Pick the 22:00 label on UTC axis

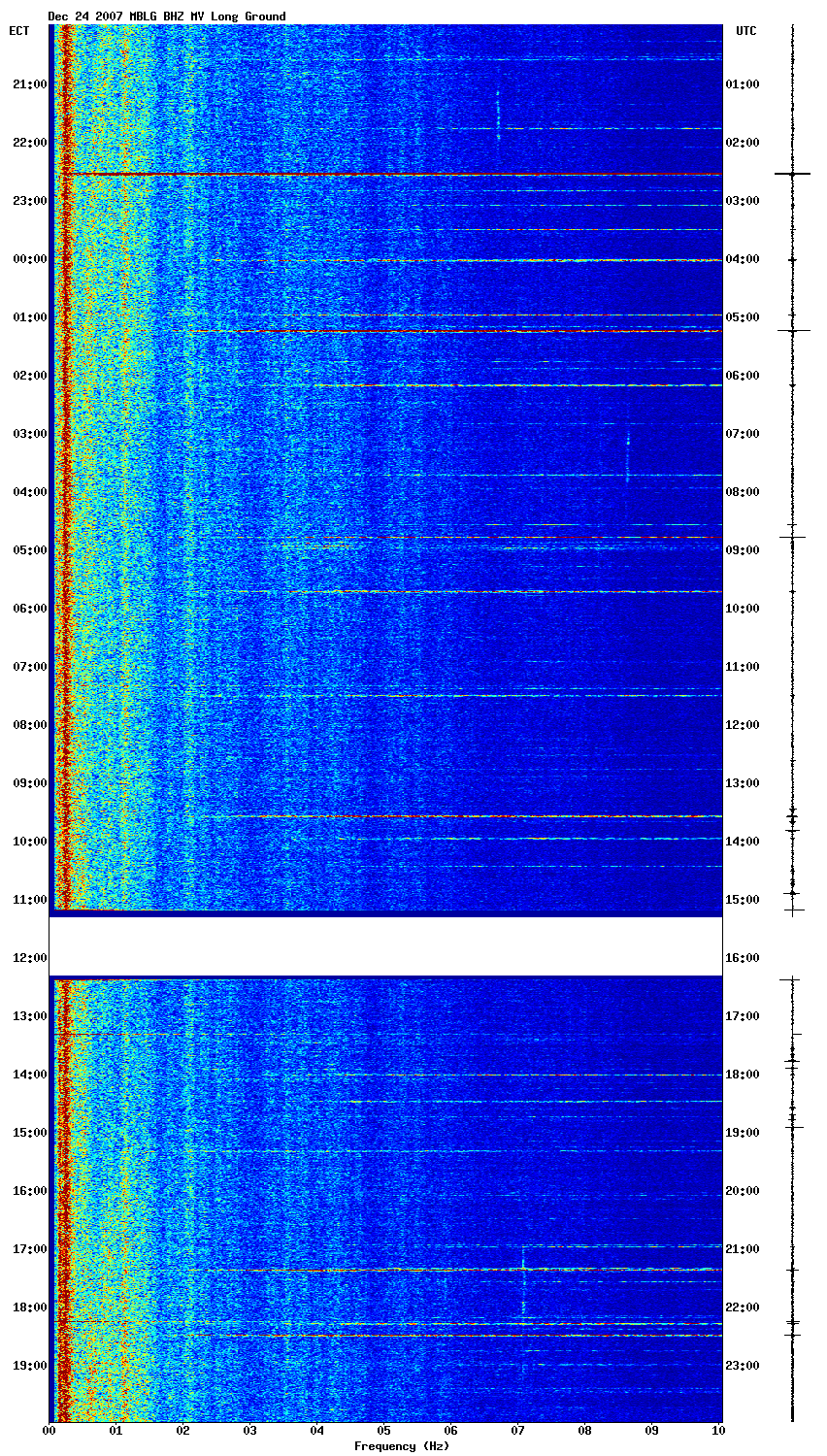743,1307
